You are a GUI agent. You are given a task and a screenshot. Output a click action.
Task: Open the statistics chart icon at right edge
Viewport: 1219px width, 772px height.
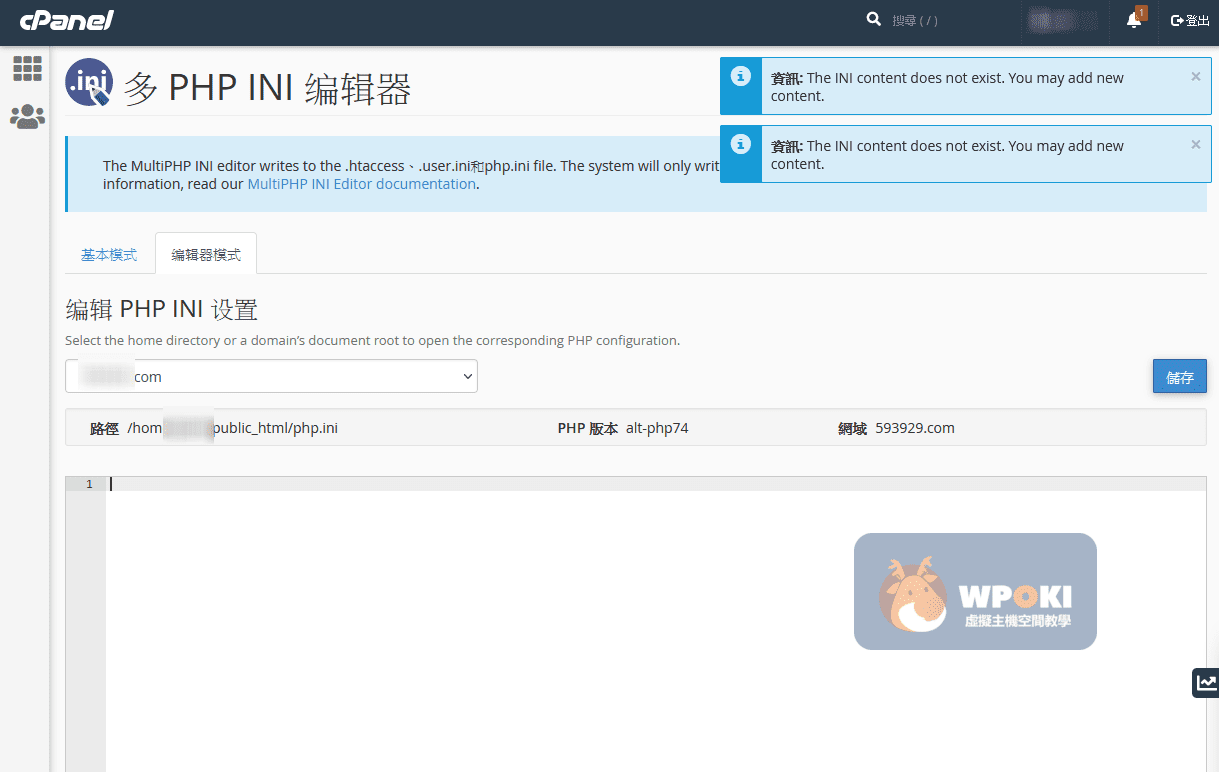(1206, 683)
